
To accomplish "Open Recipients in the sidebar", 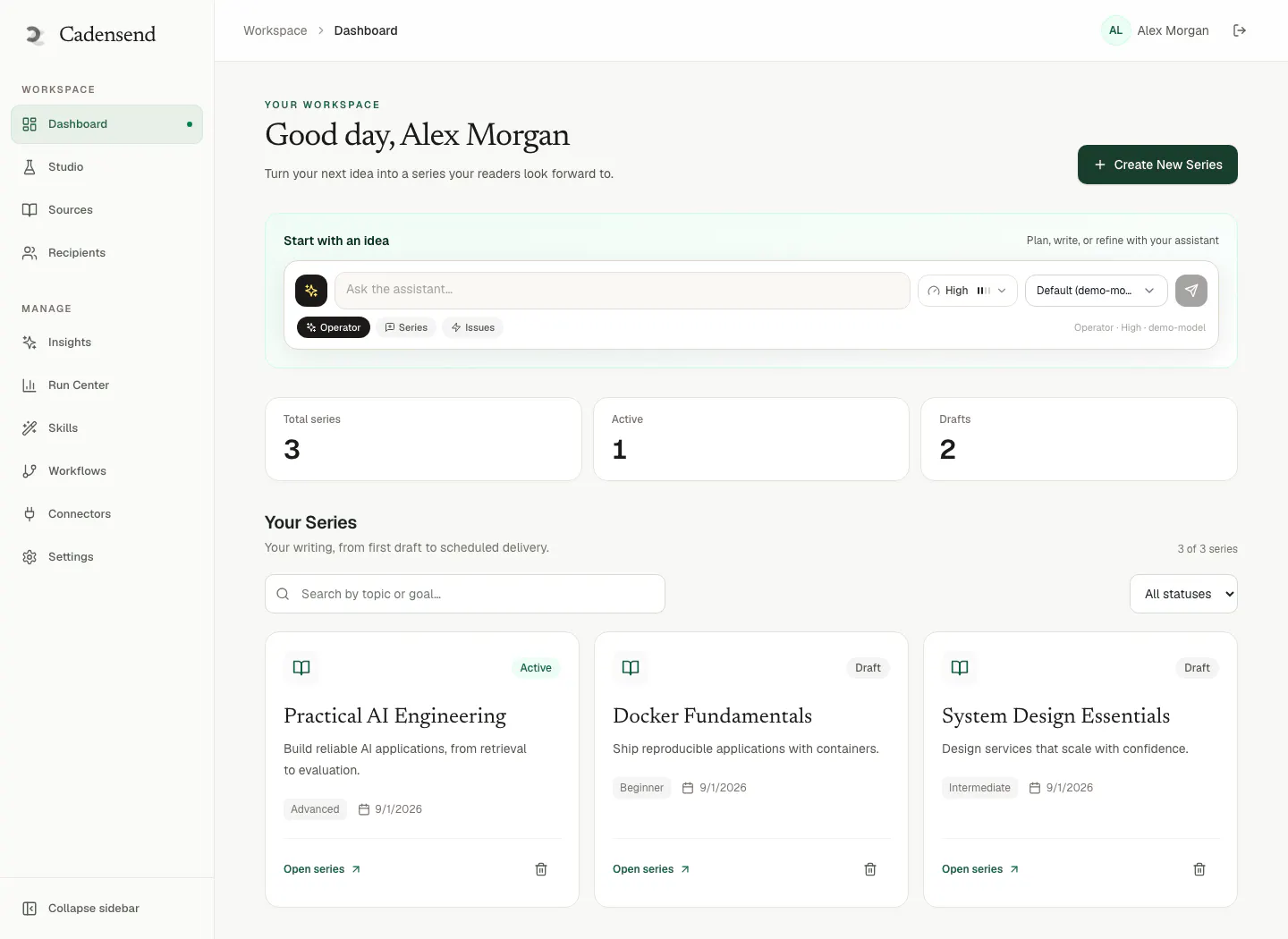I will [x=106, y=253].
